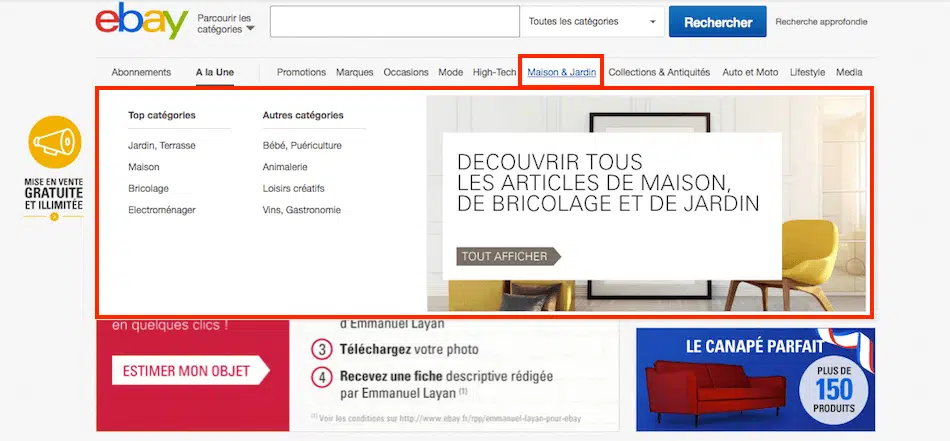Image resolution: width=950 pixels, height=441 pixels.
Task: Open the Promotions menu item
Action: pos(301,72)
